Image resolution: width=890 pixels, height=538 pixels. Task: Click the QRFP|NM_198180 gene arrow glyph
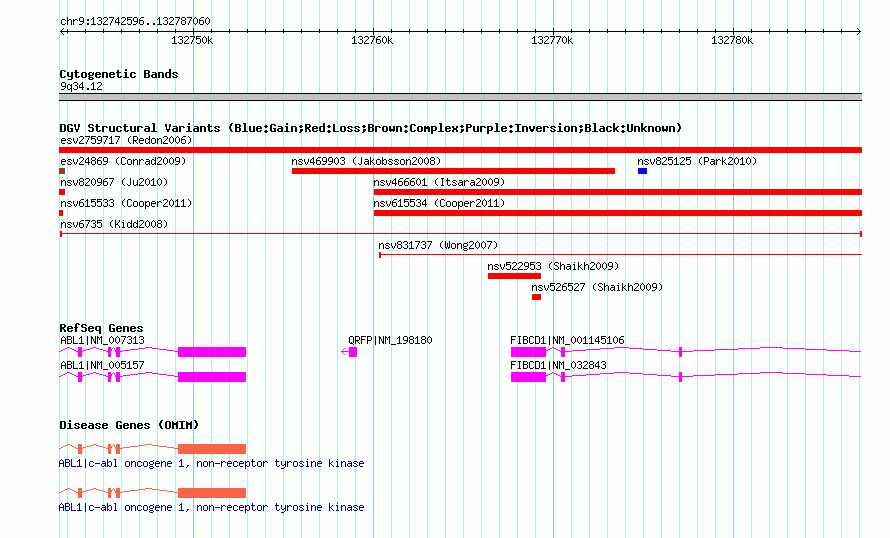(x=349, y=352)
